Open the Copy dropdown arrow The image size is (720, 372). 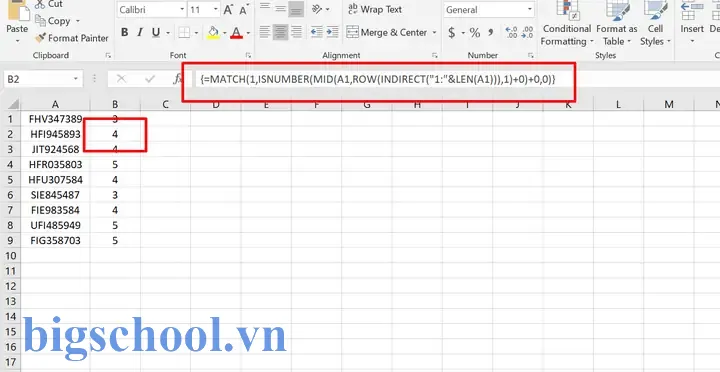coord(78,21)
